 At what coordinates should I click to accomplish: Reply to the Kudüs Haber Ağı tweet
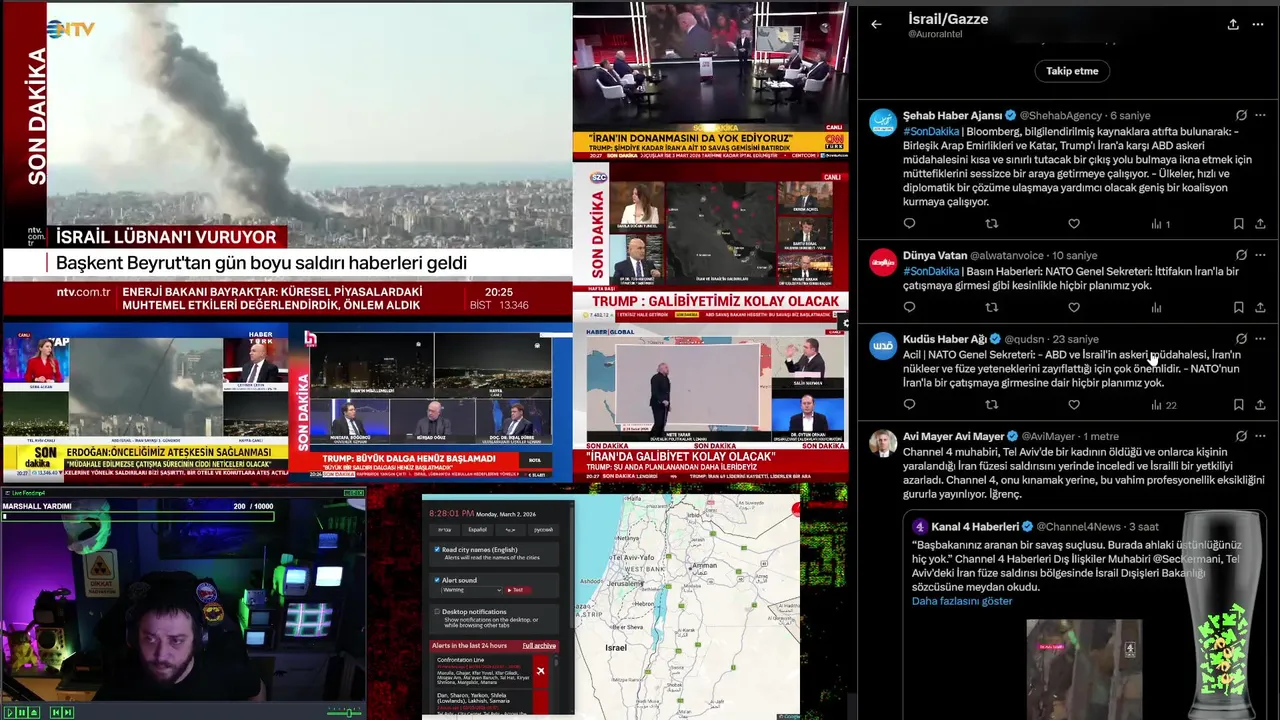pyautogui.click(x=909, y=405)
